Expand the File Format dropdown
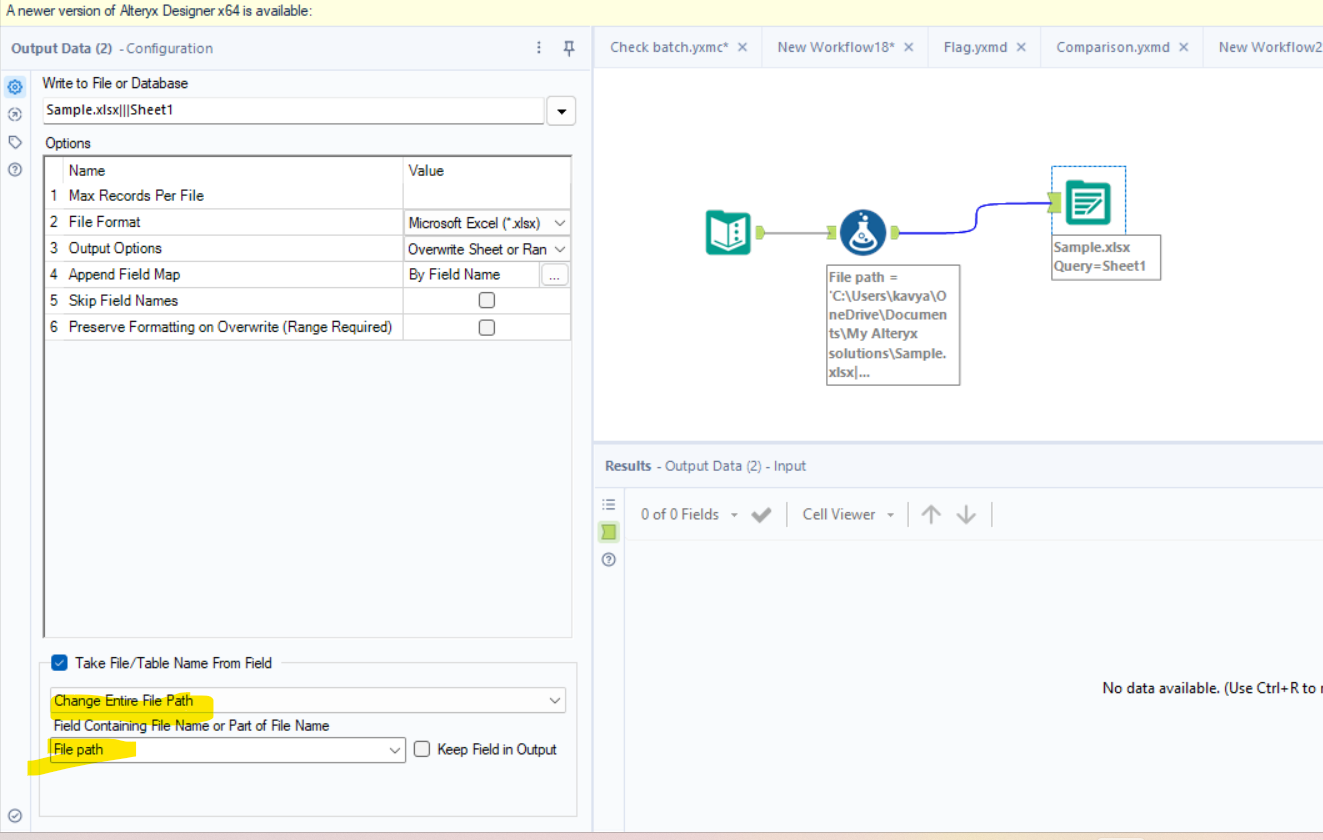This screenshot has width=1323, height=840. [x=559, y=223]
